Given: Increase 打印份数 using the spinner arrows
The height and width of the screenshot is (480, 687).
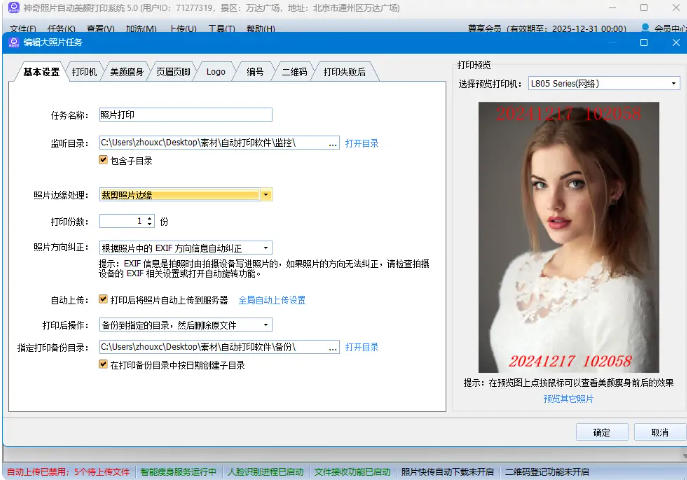Looking at the screenshot, I should (150, 217).
